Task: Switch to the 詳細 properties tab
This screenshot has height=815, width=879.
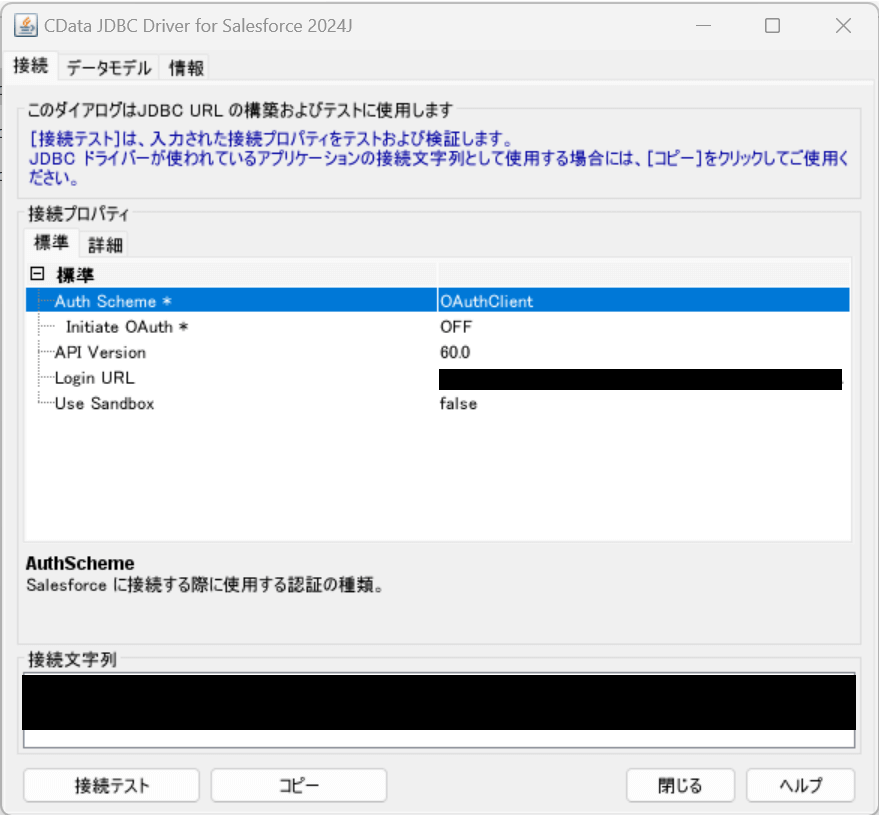Action: click(105, 244)
